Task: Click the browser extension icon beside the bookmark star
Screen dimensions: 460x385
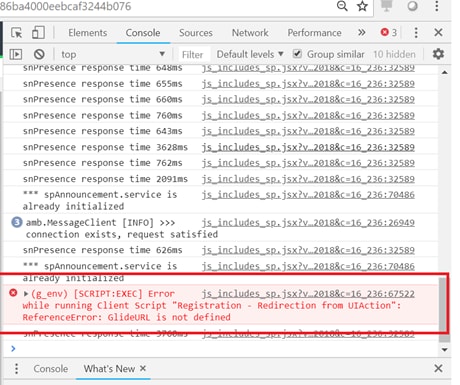Action: 387,6
